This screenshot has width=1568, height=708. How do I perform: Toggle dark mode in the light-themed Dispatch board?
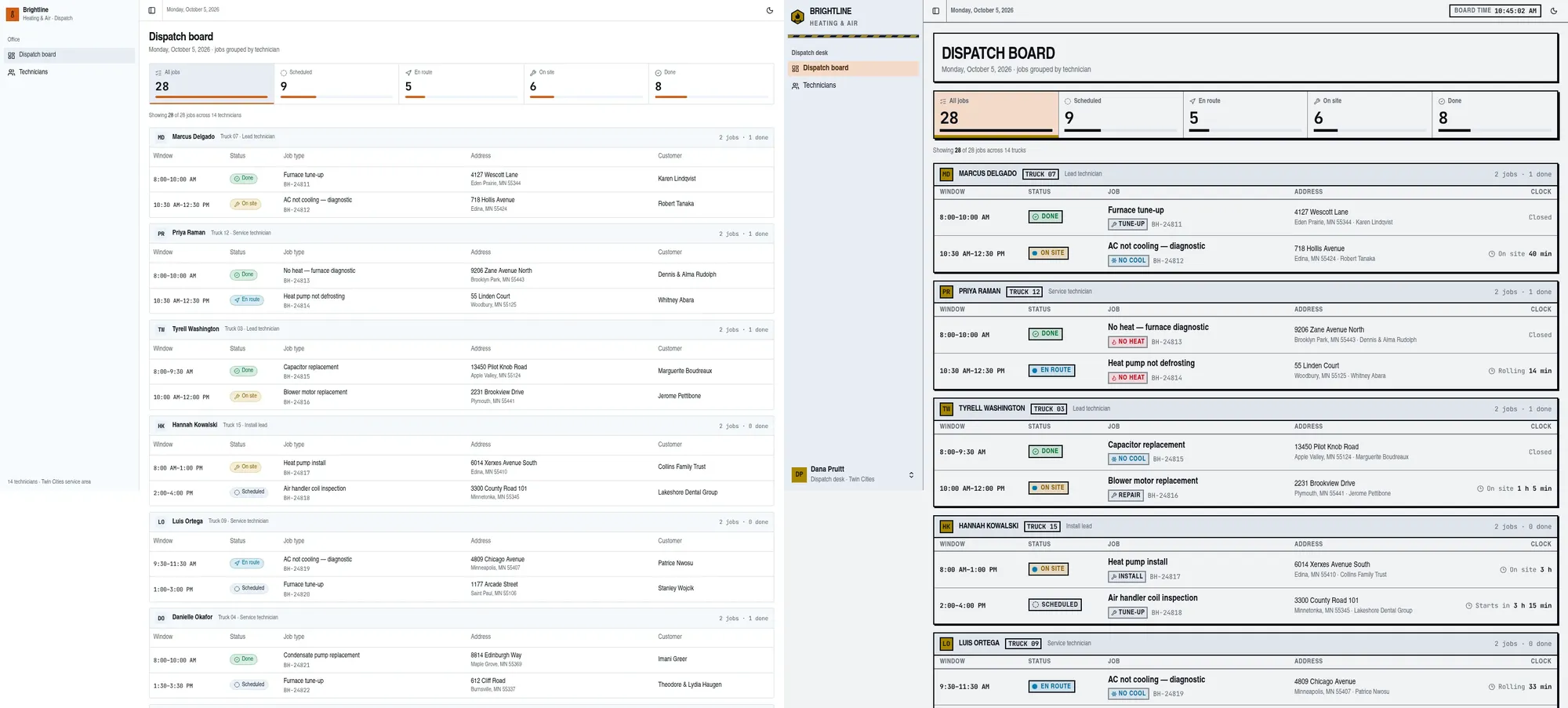click(769, 10)
